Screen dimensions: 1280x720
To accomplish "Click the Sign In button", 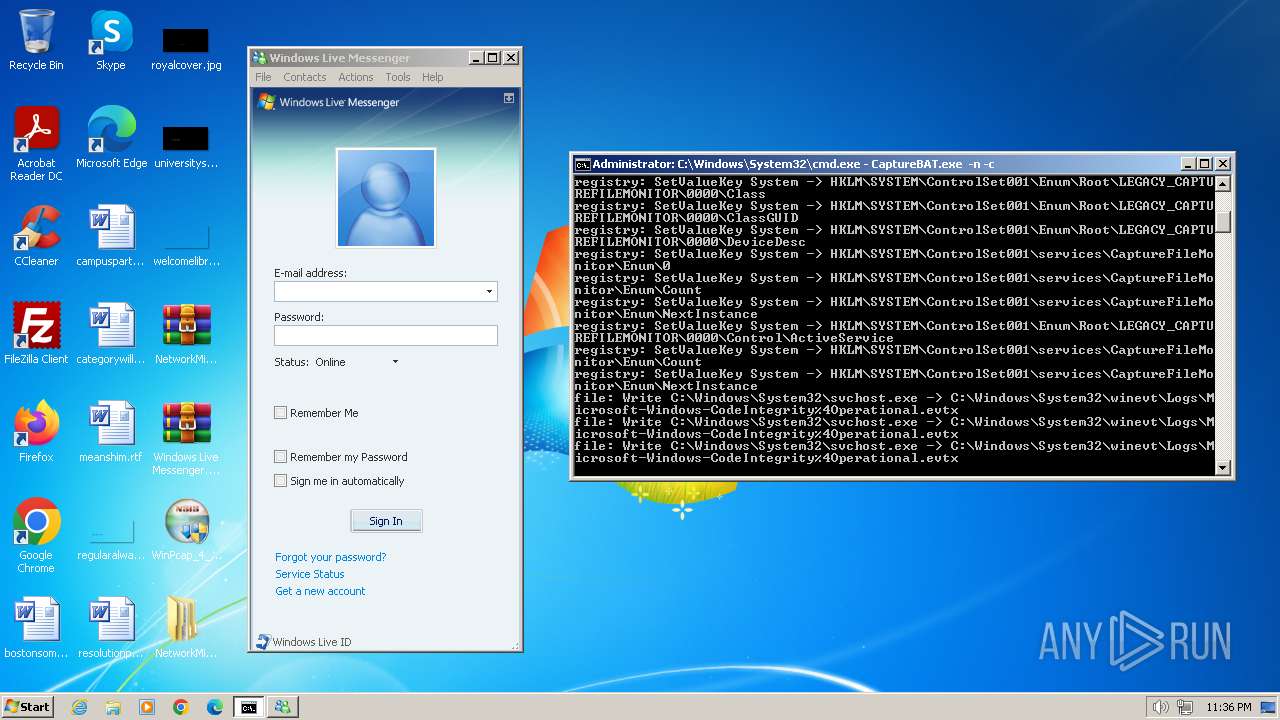I will [x=386, y=521].
